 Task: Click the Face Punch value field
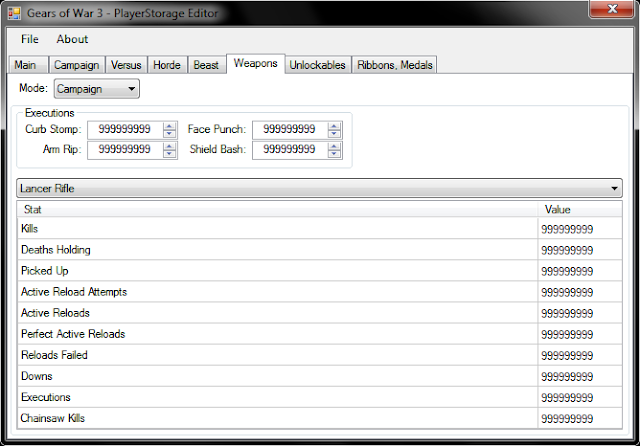pyautogui.click(x=289, y=130)
